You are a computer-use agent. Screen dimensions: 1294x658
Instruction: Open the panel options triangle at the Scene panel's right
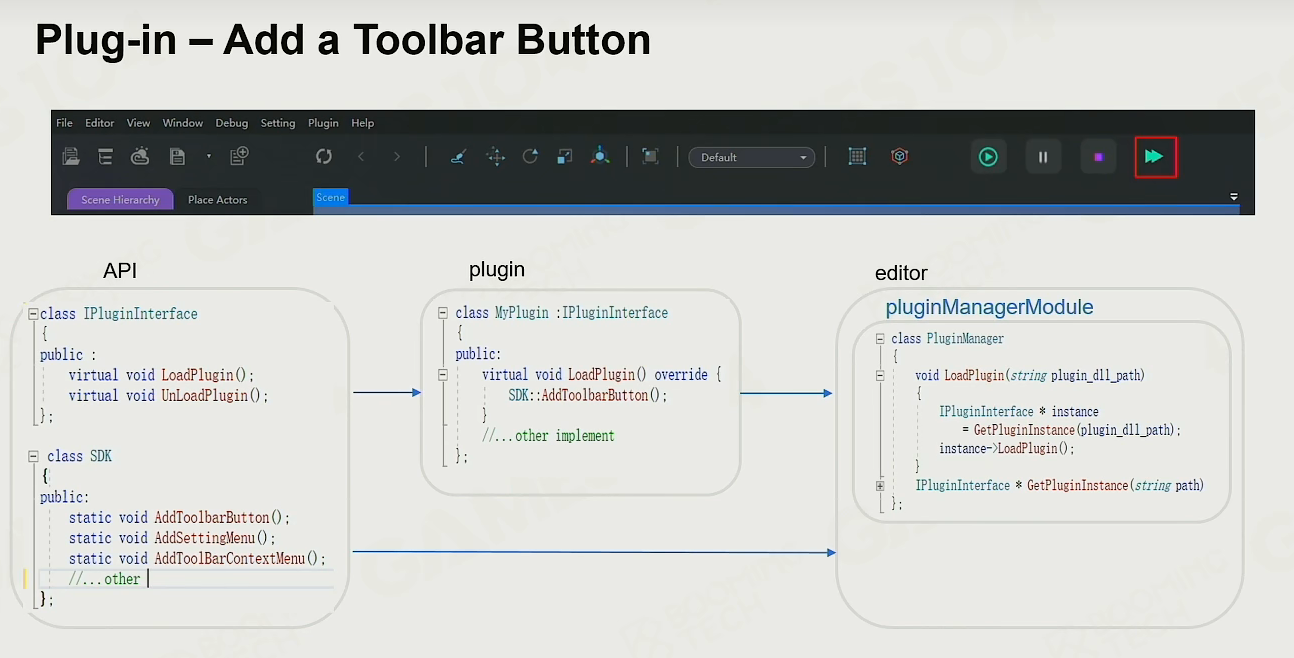coord(1234,197)
